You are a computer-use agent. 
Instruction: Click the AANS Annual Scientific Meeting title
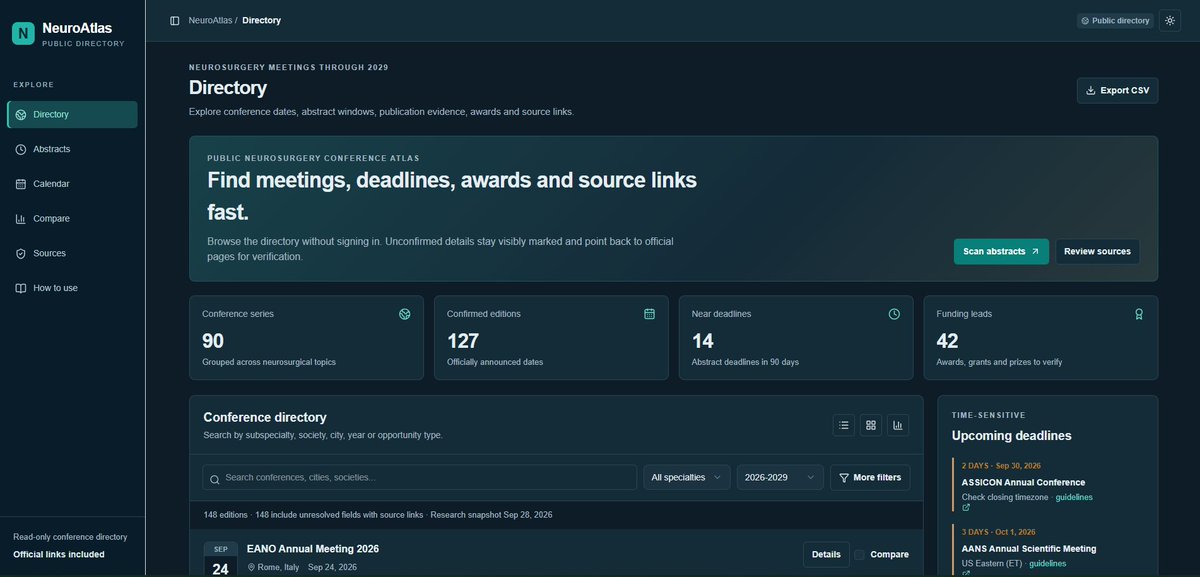1029,548
